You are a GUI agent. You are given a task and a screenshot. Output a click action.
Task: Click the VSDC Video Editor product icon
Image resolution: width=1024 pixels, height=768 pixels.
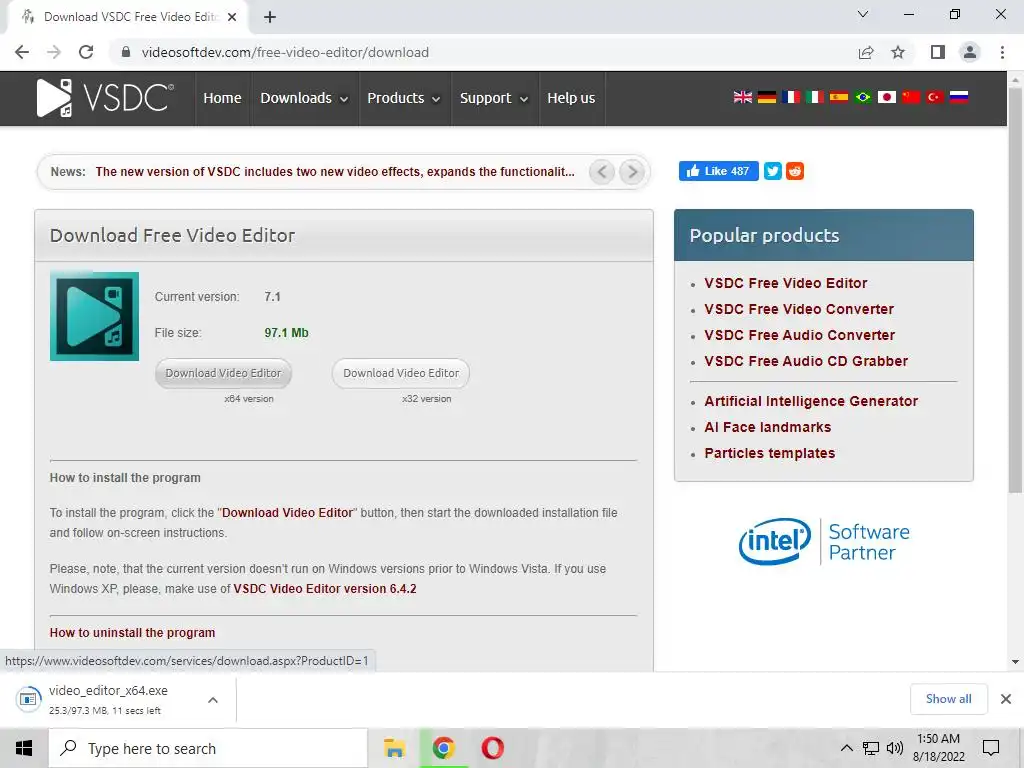[x=94, y=316]
